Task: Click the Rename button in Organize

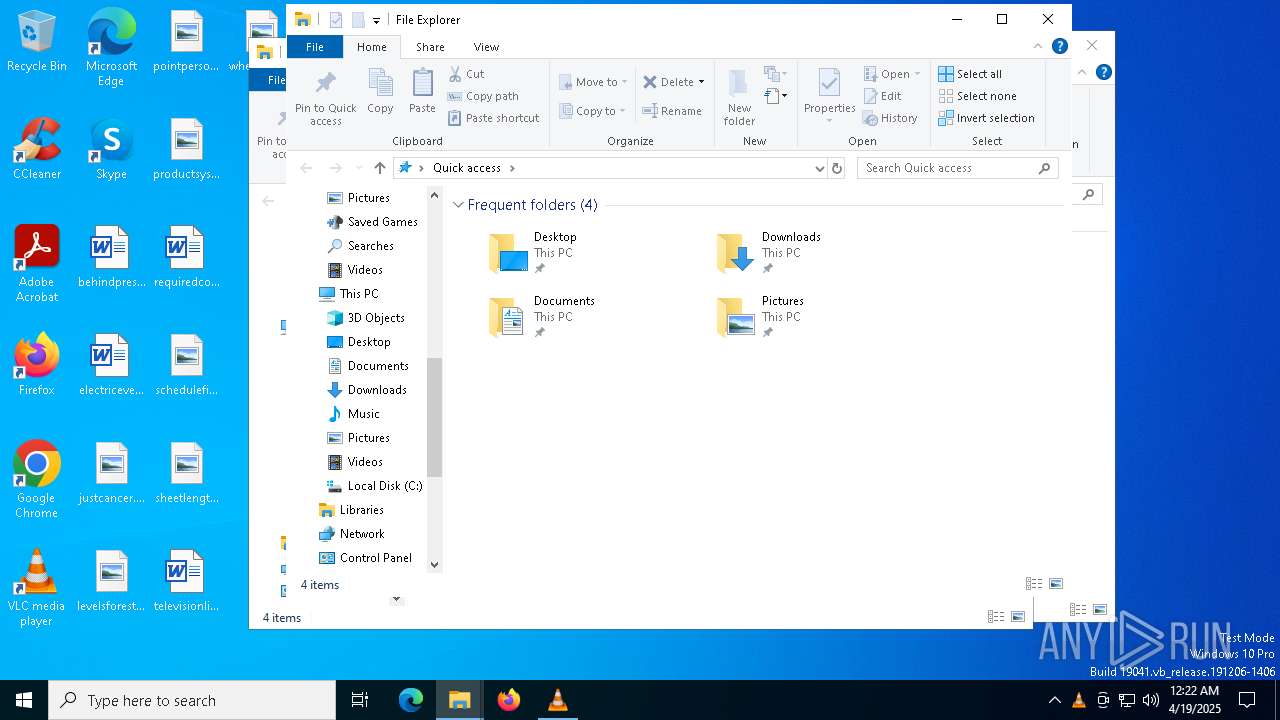Action: (672, 111)
